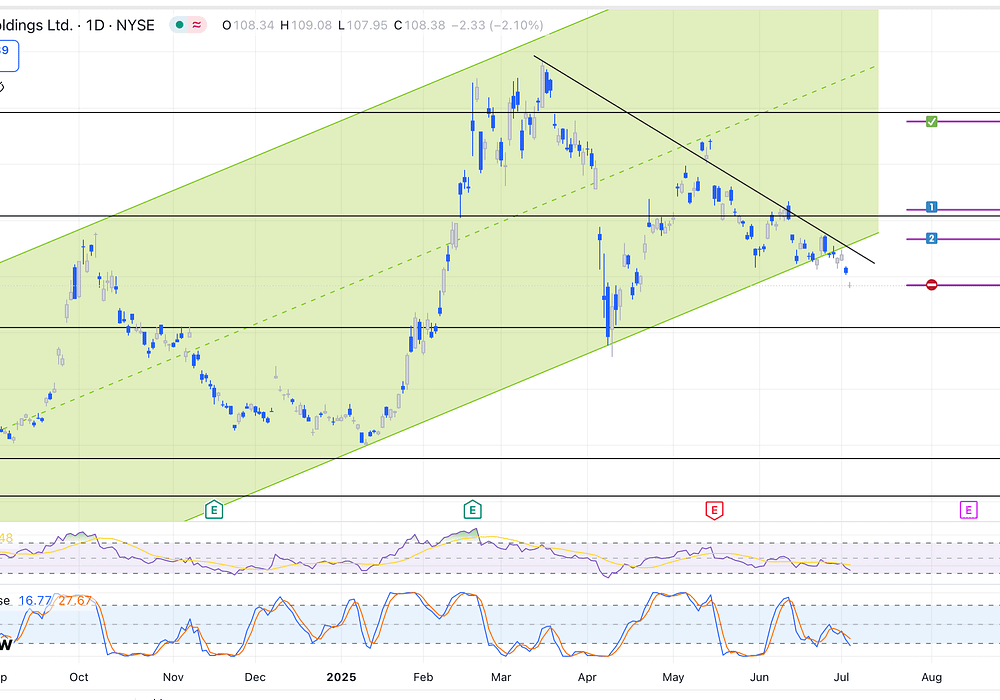The width and height of the screenshot is (1000, 700).
Task: Click the green checkmark target marker
Action: tap(931, 121)
